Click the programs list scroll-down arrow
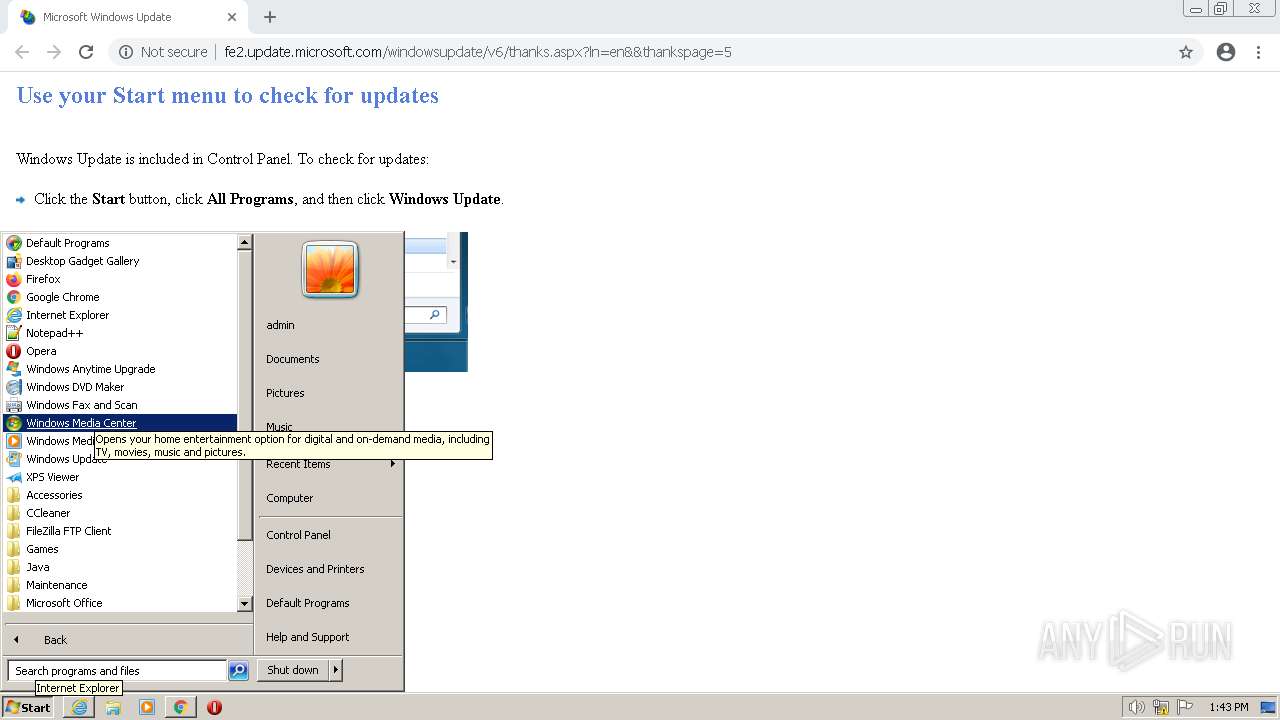 tap(245, 604)
